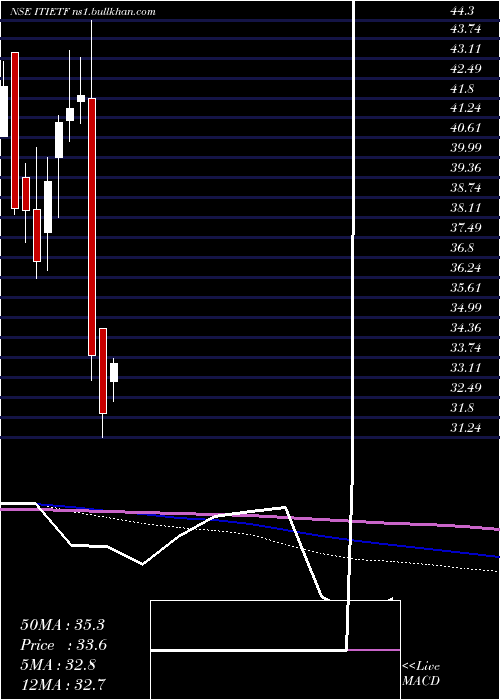The width and height of the screenshot is (500, 700).
Task: Click the 34.36 price level label
Action: [466, 328]
